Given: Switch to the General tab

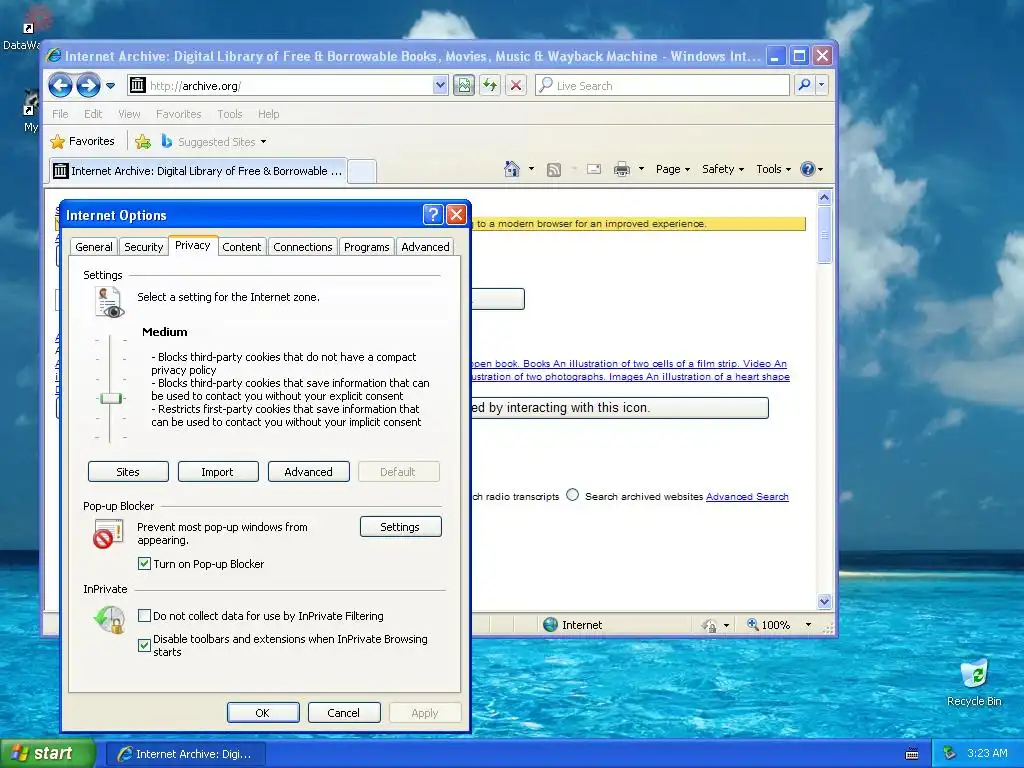Looking at the screenshot, I should pos(93,247).
